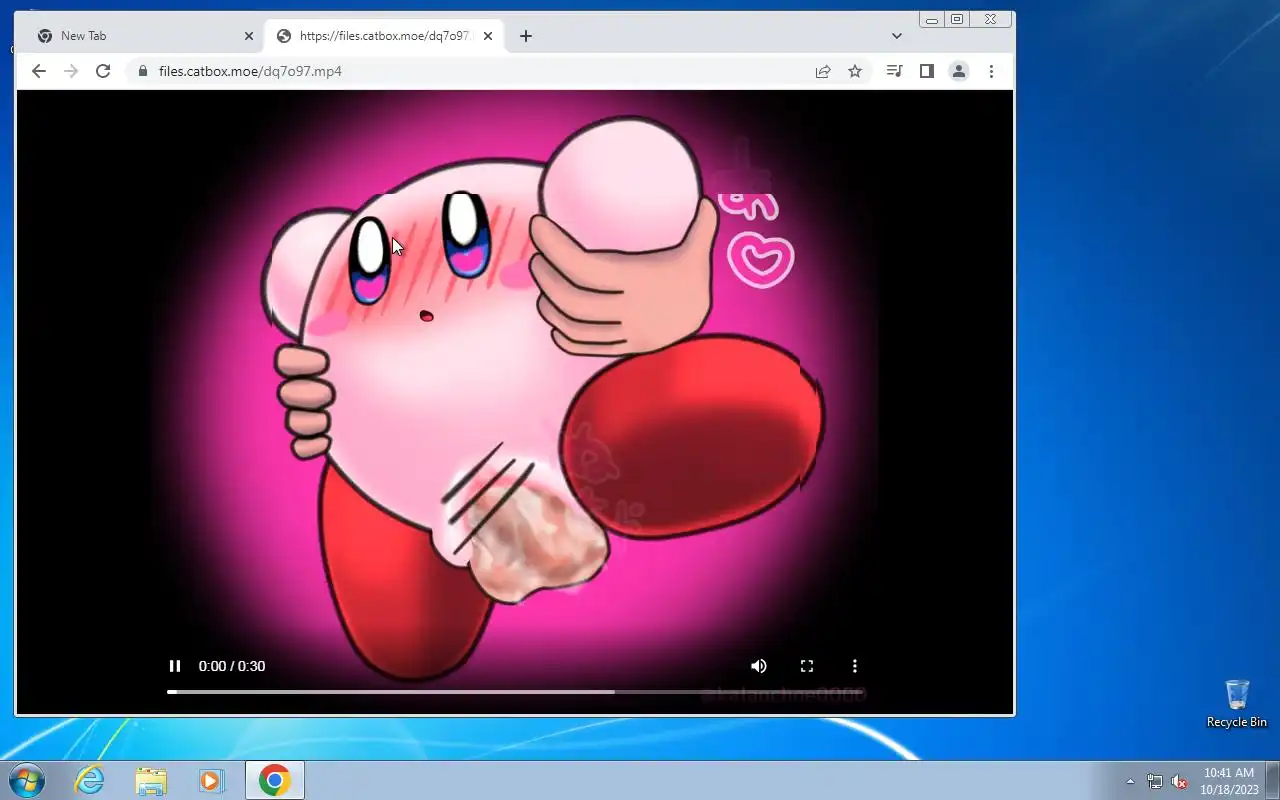Seek along the video progress bar
Image resolution: width=1280 pixels, height=800 pixels.
click(515, 691)
